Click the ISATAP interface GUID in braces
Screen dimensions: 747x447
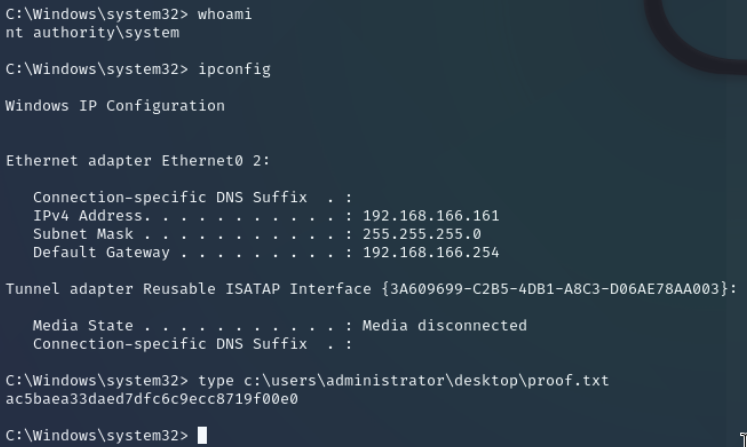(x=556, y=289)
